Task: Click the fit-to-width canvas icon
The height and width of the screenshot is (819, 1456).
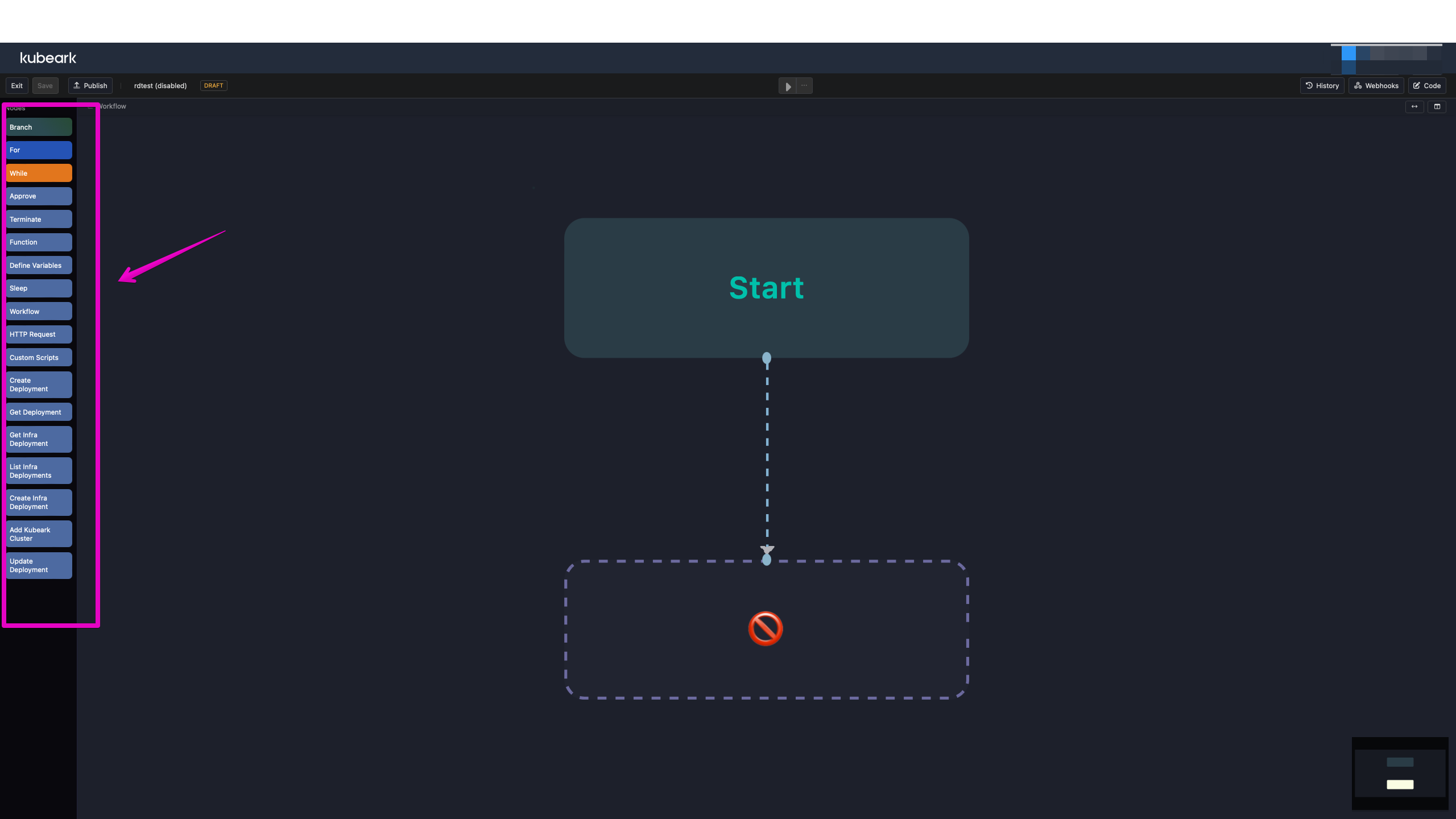Action: pyautogui.click(x=1414, y=106)
